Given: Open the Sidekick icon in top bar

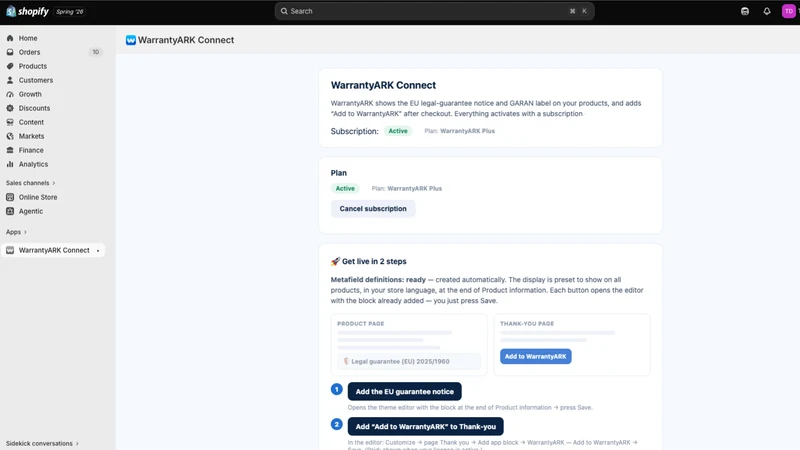Looking at the screenshot, I should 745,11.
